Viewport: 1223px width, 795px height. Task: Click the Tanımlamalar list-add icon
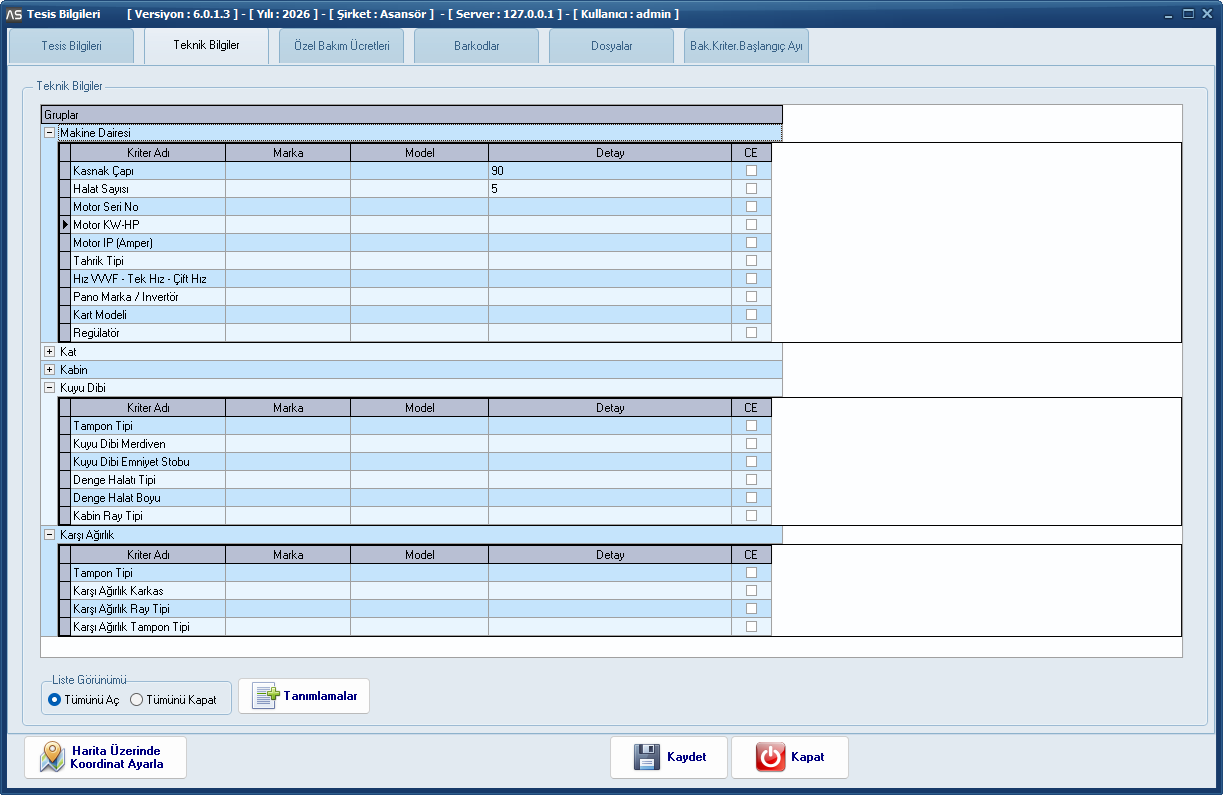pyautogui.click(x=264, y=696)
